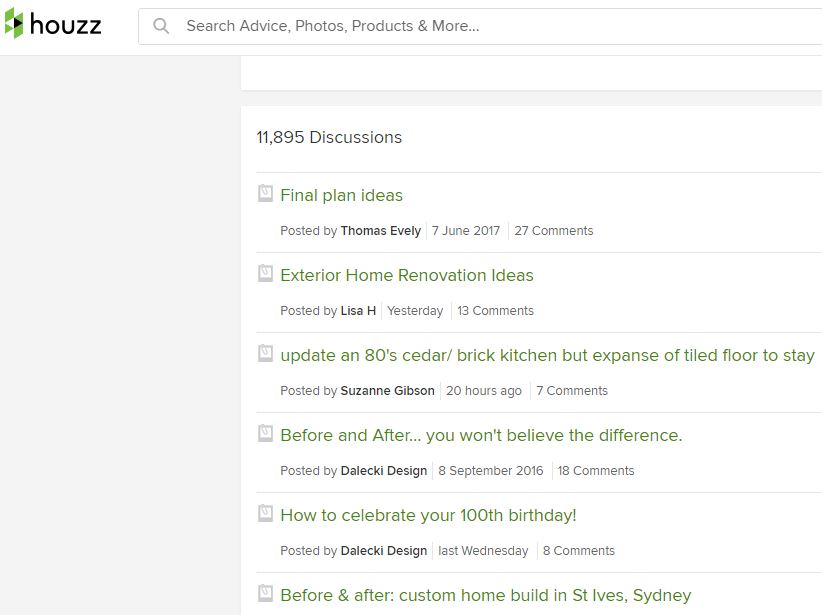The image size is (822, 615).
Task: Open the Final plan ideas discussion
Action: (x=341, y=196)
